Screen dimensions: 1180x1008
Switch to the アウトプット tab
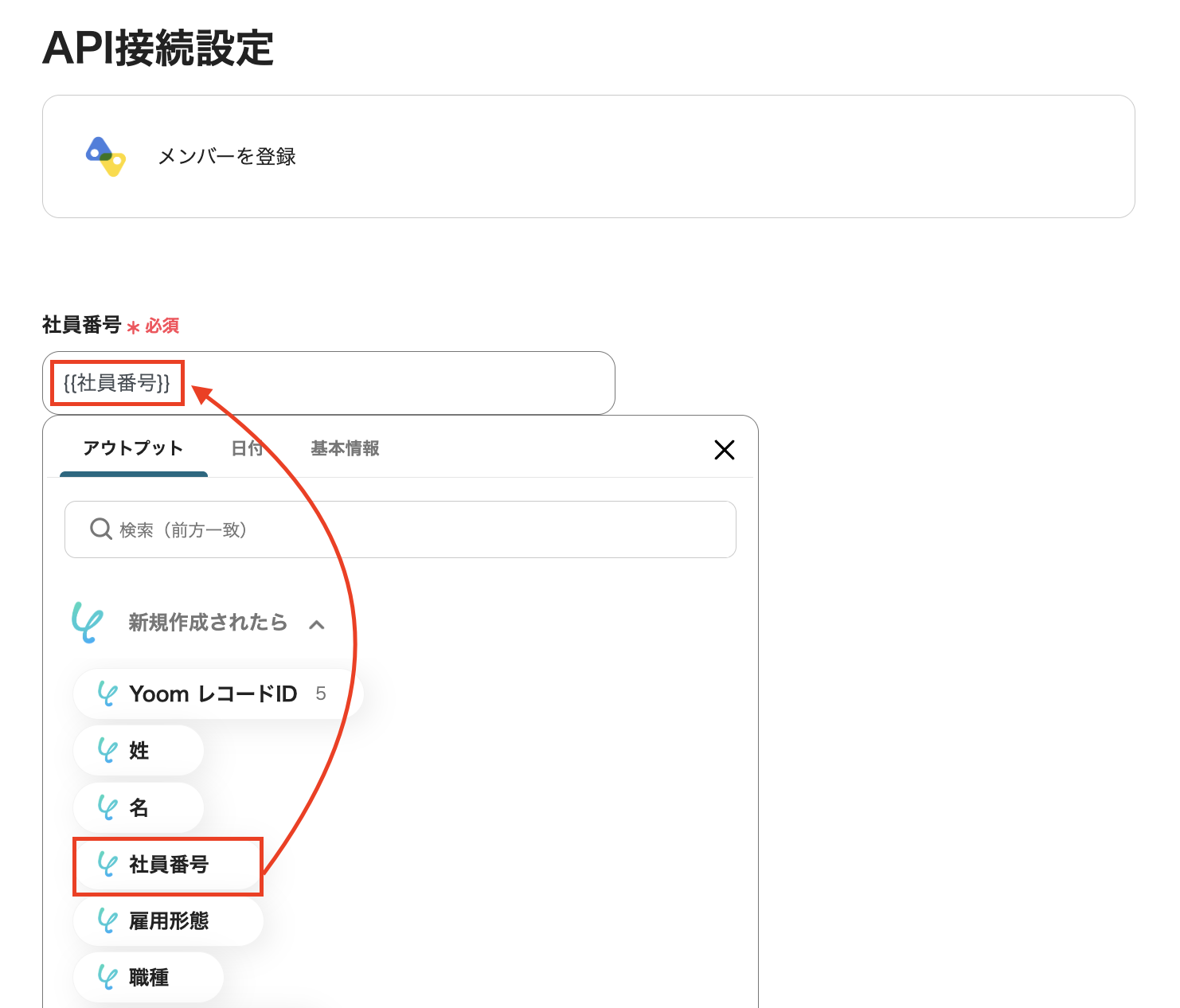133,448
